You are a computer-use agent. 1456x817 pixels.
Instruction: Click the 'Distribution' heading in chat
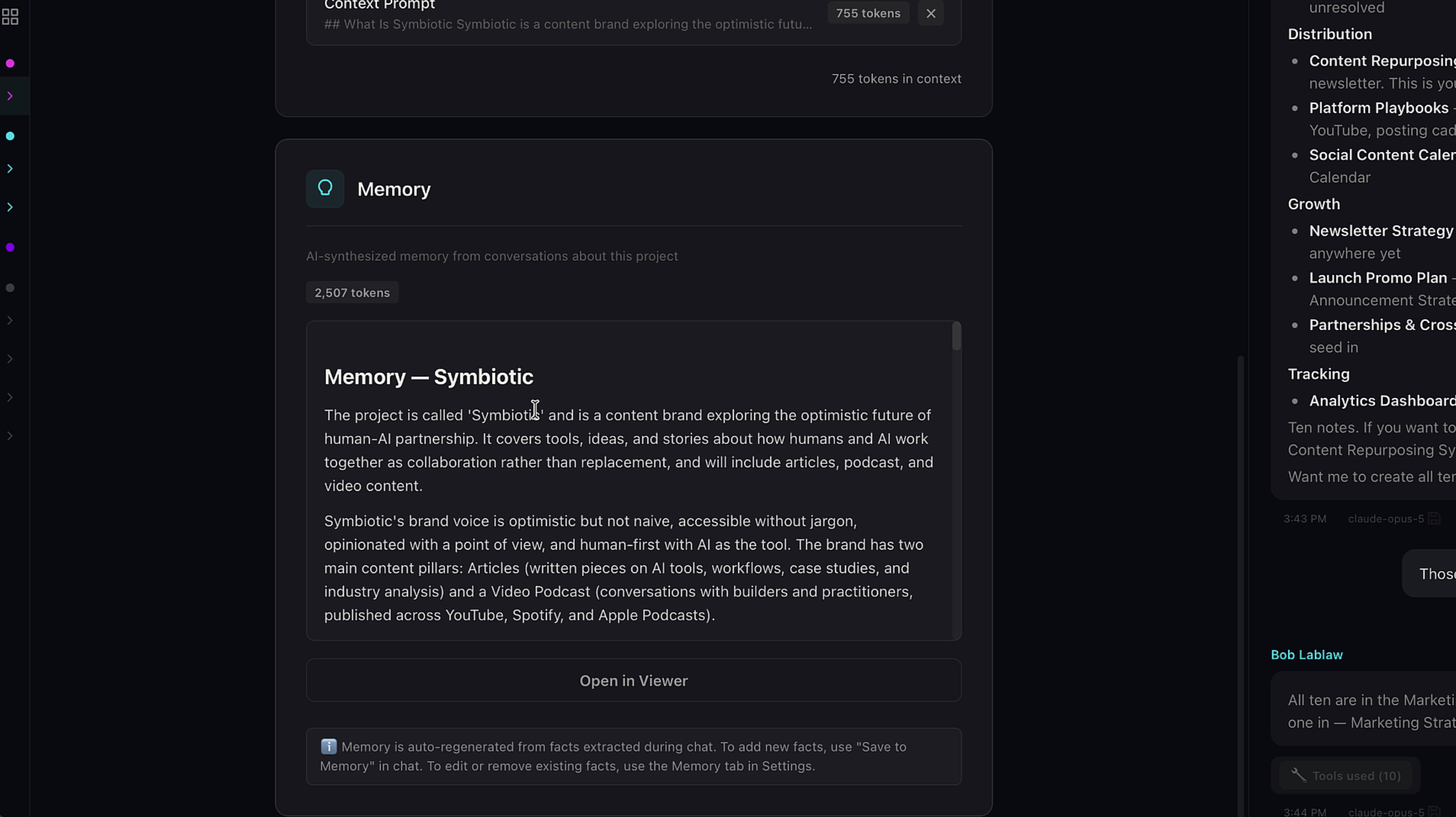click(x=1329, y=34)
